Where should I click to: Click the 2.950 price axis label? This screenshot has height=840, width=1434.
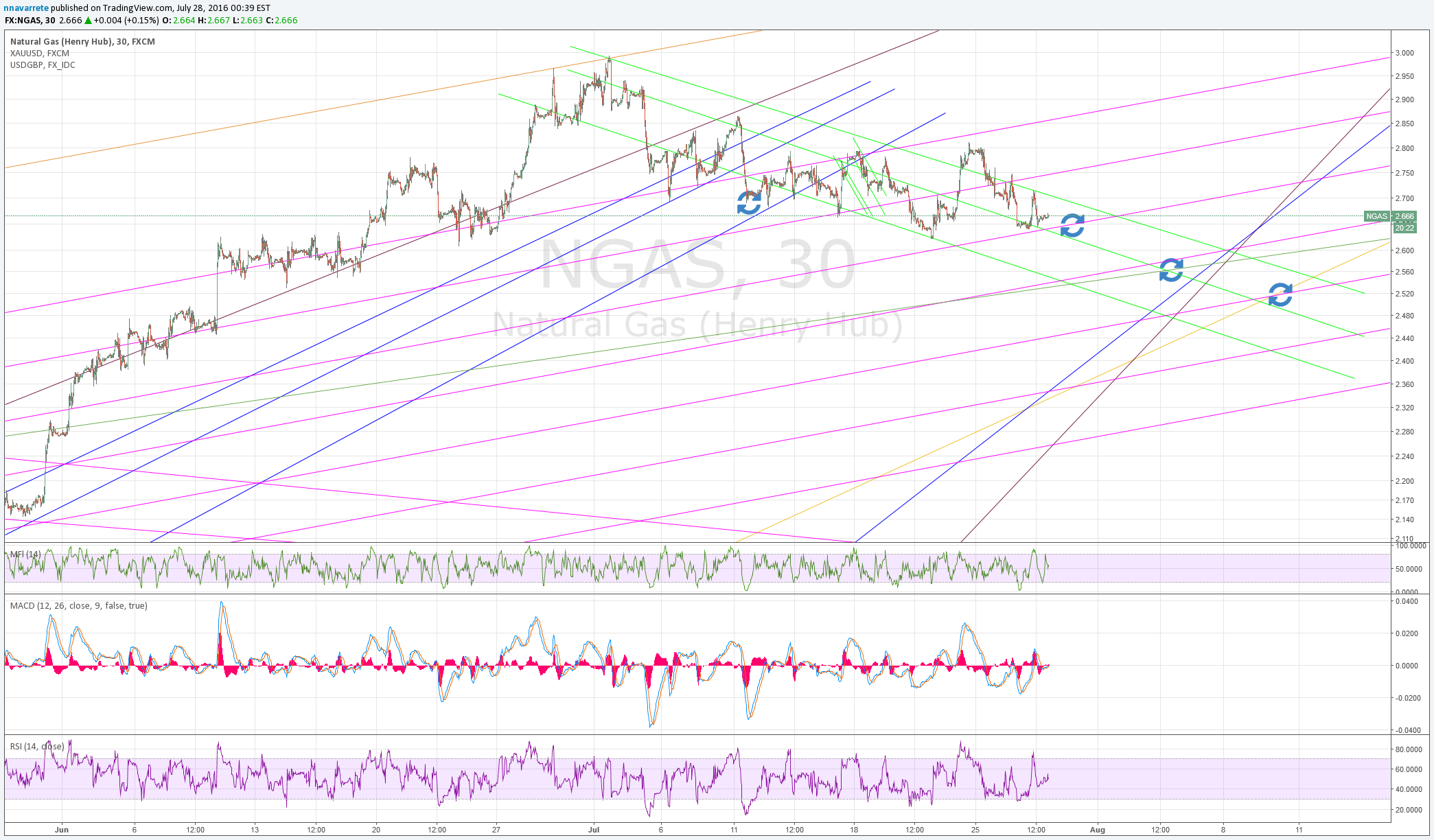[1404, 76]
